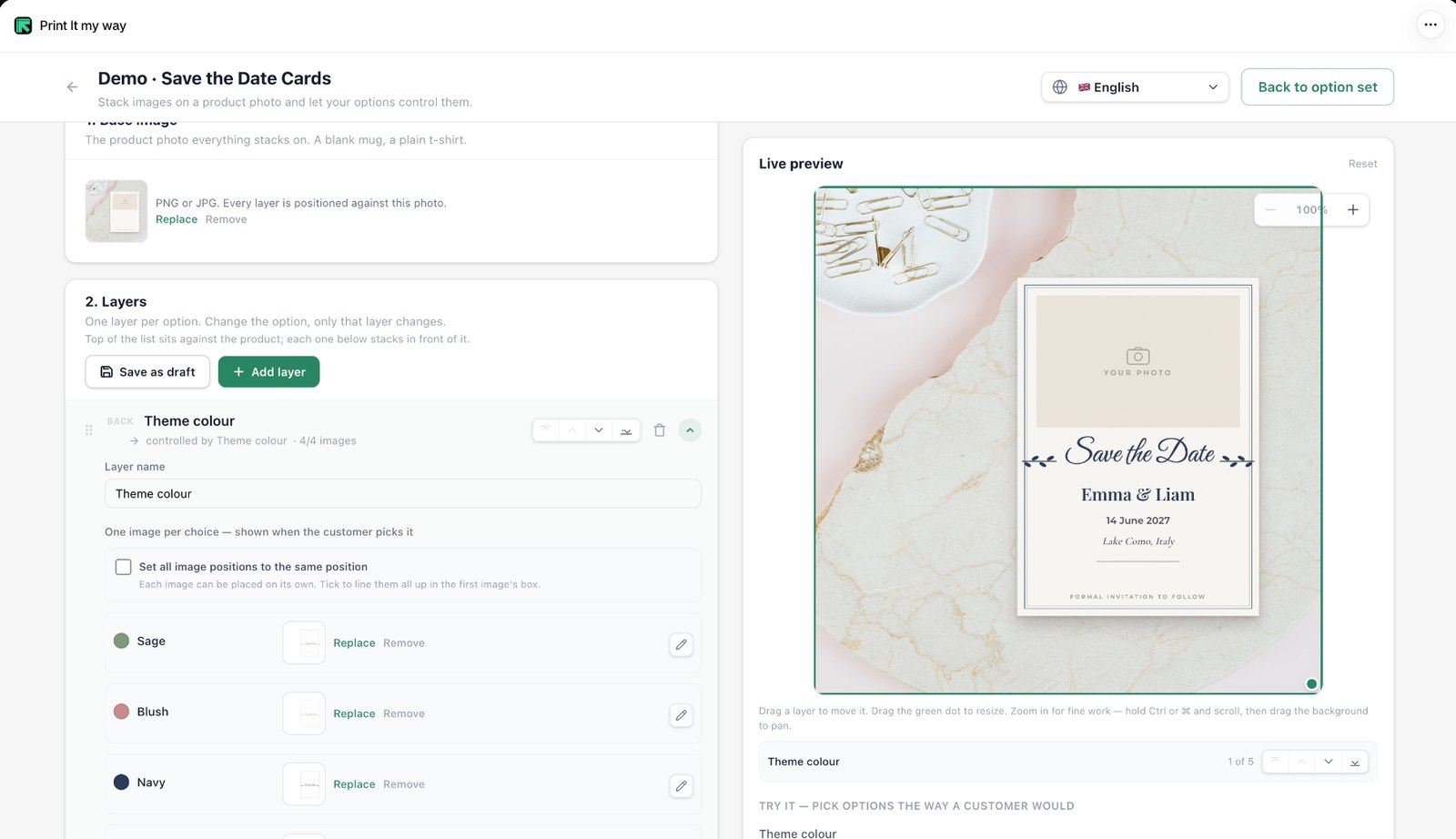Delete the Theme colour layer with trash icon
Screen dimensions: 1456x839
point(660,430)
